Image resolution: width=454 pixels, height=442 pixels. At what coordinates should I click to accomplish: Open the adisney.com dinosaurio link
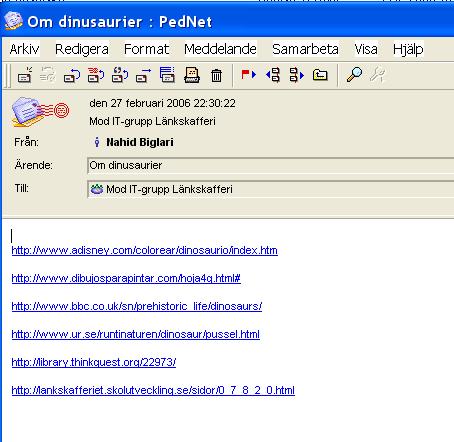tap(144, 250)
